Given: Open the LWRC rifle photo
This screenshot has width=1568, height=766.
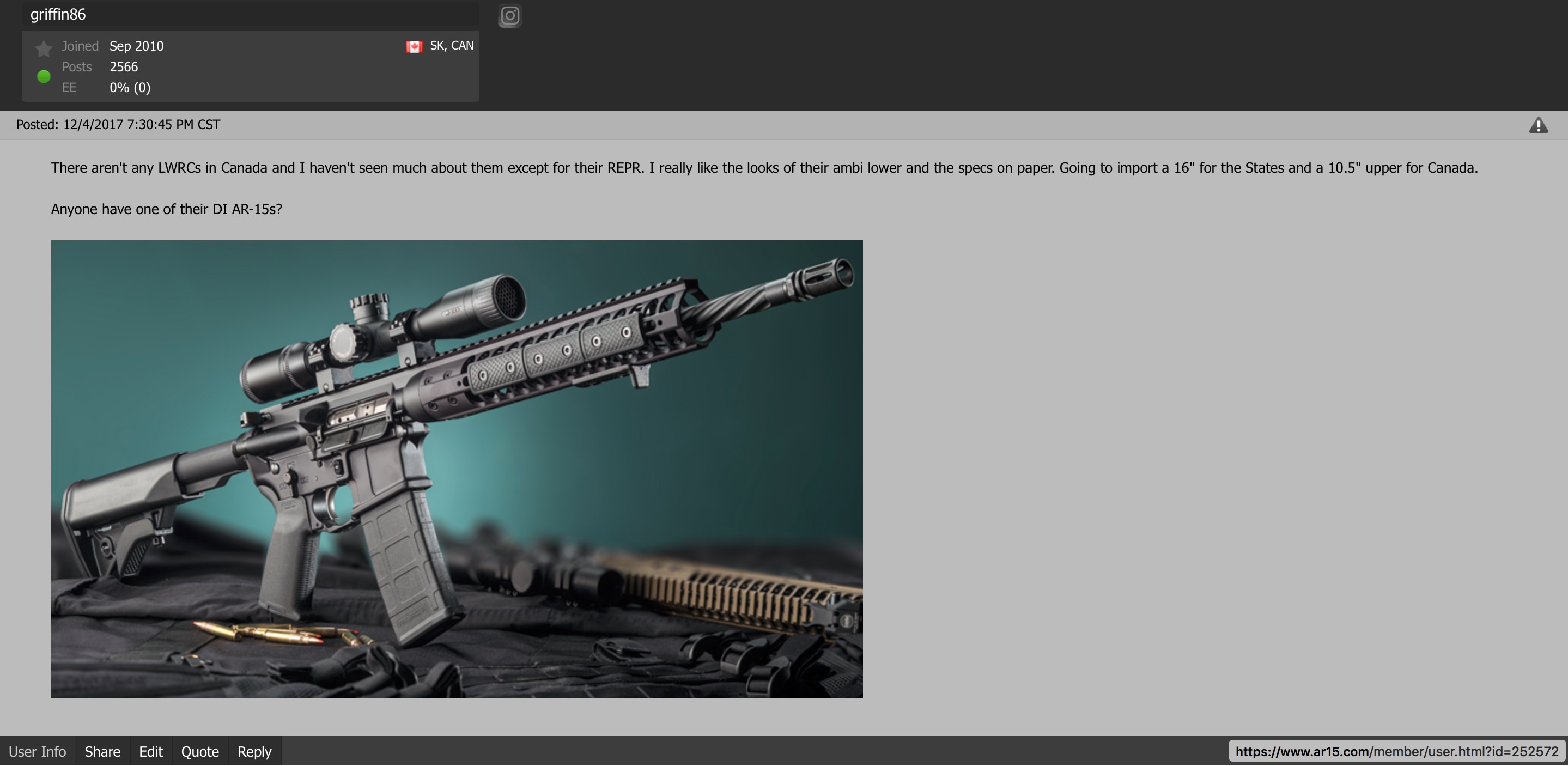Looking at the screenshot, I should coord(457,468).
